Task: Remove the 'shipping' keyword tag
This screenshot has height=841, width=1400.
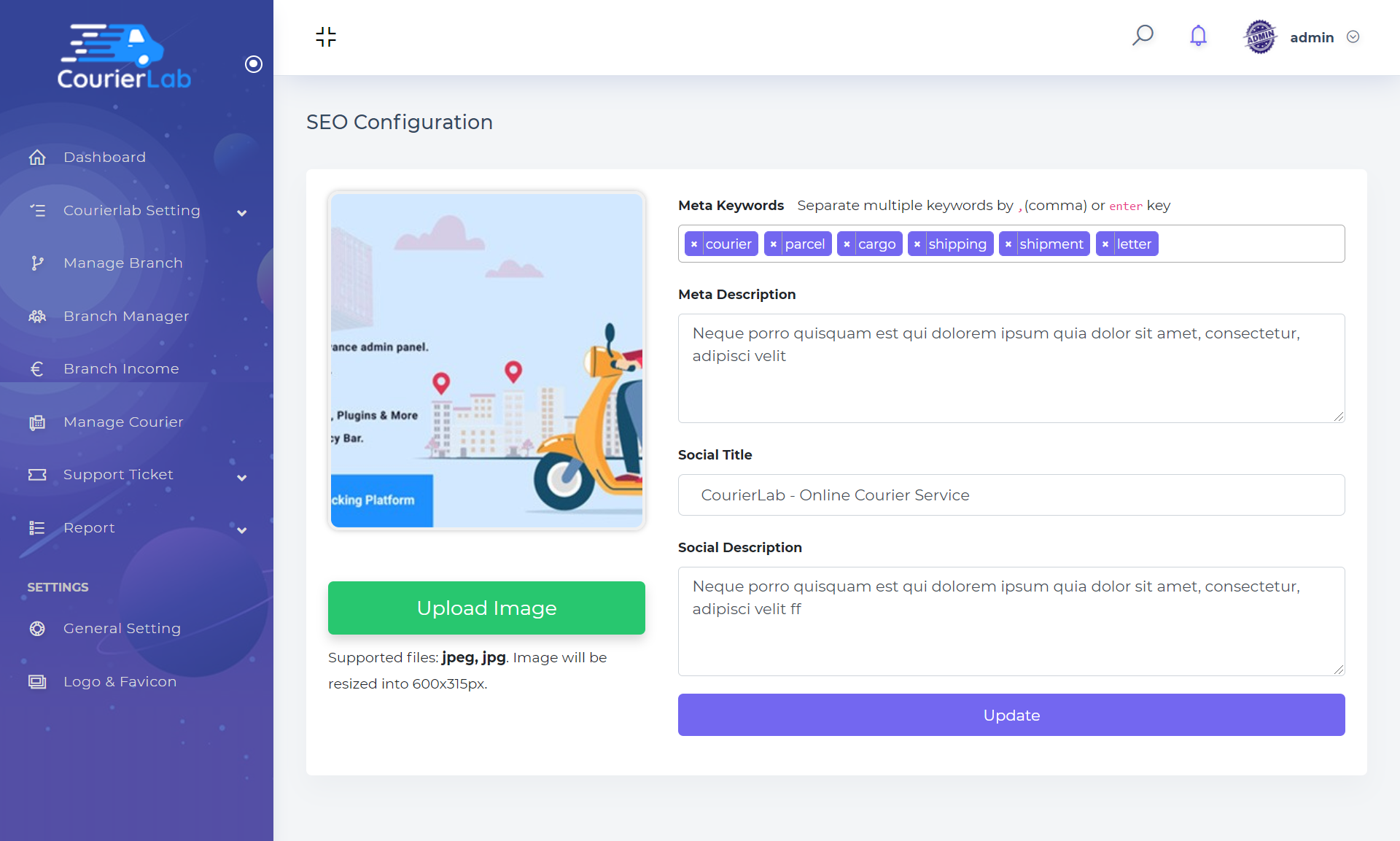Action: (x=917, y=244)
